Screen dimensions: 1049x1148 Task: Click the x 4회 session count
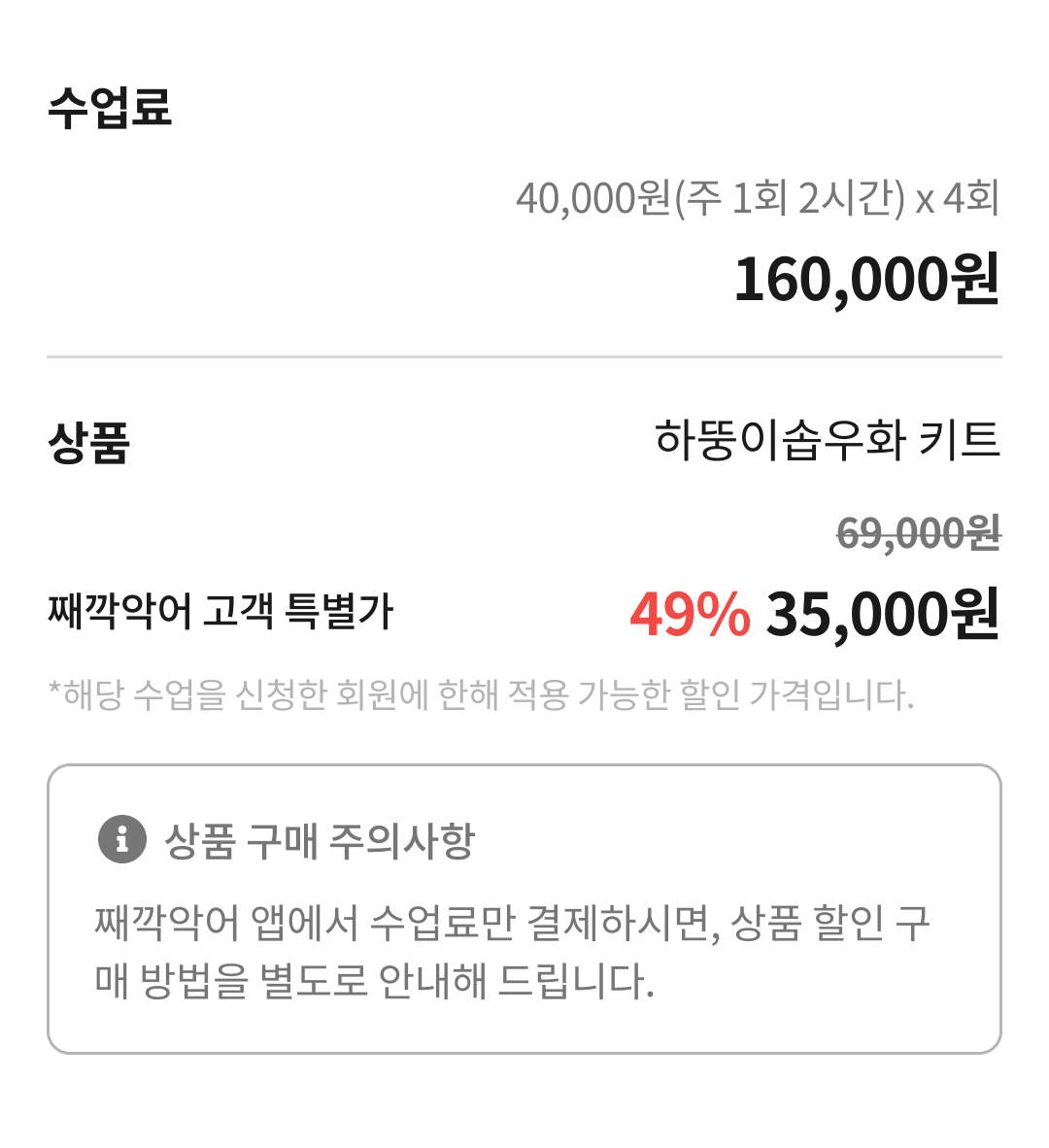(x=957, y=199)
